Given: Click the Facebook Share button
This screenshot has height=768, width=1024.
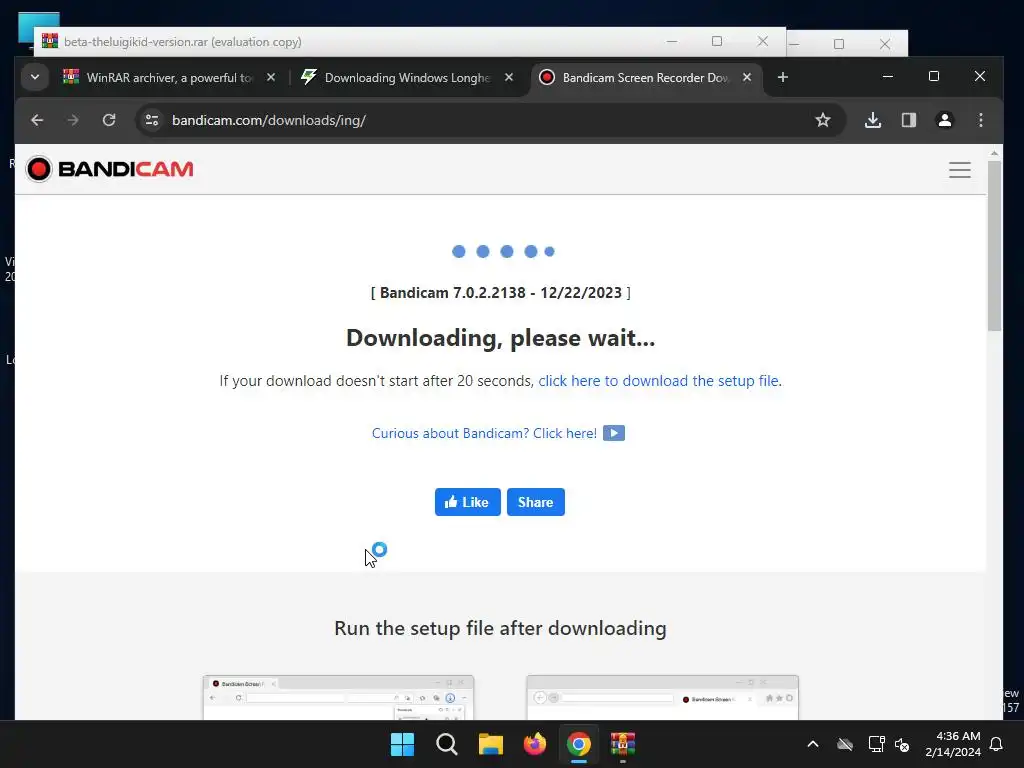Looking at the screenshot, I should tap(536, 502).
